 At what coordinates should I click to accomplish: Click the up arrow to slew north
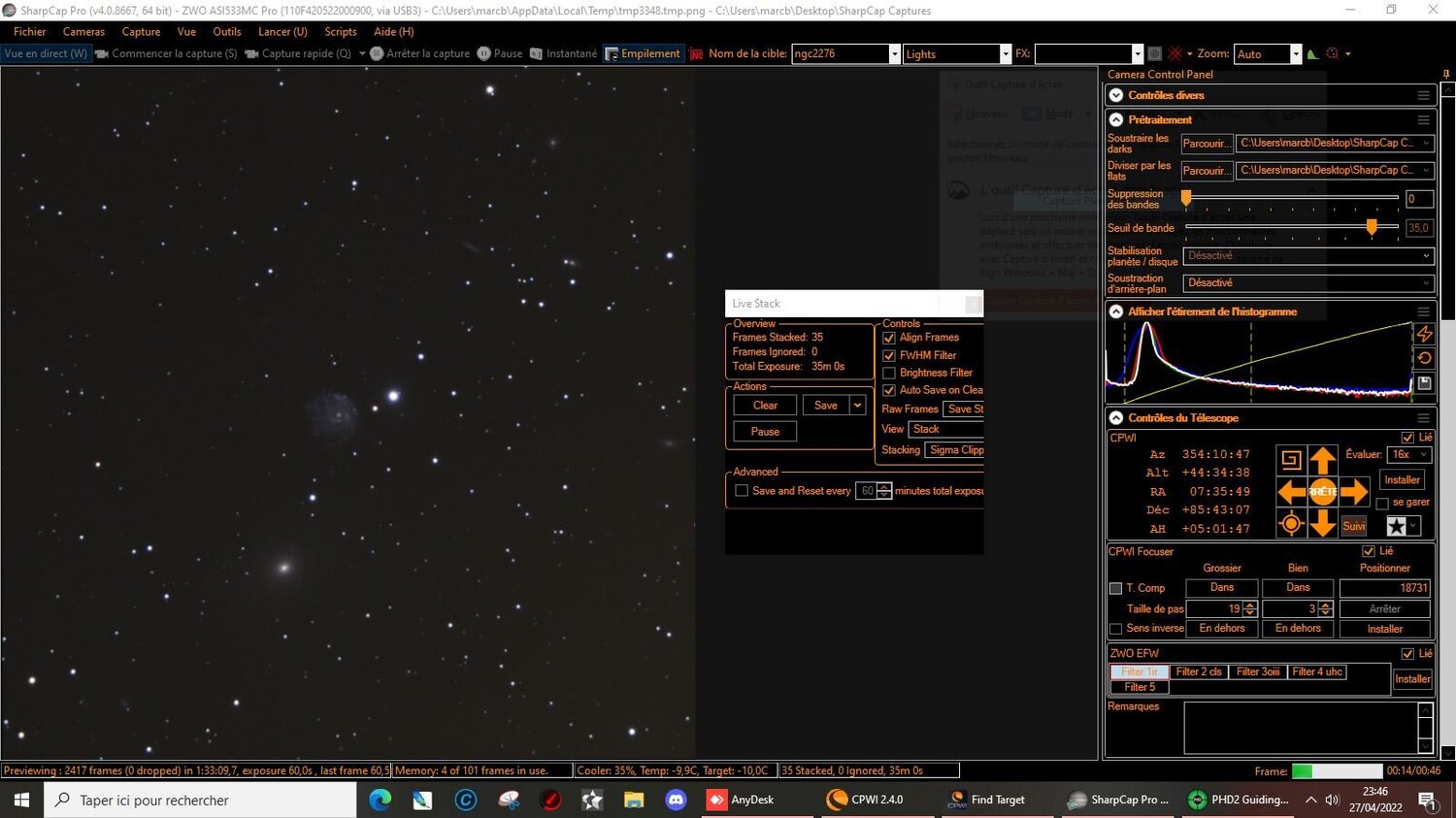coord(1323,458)
